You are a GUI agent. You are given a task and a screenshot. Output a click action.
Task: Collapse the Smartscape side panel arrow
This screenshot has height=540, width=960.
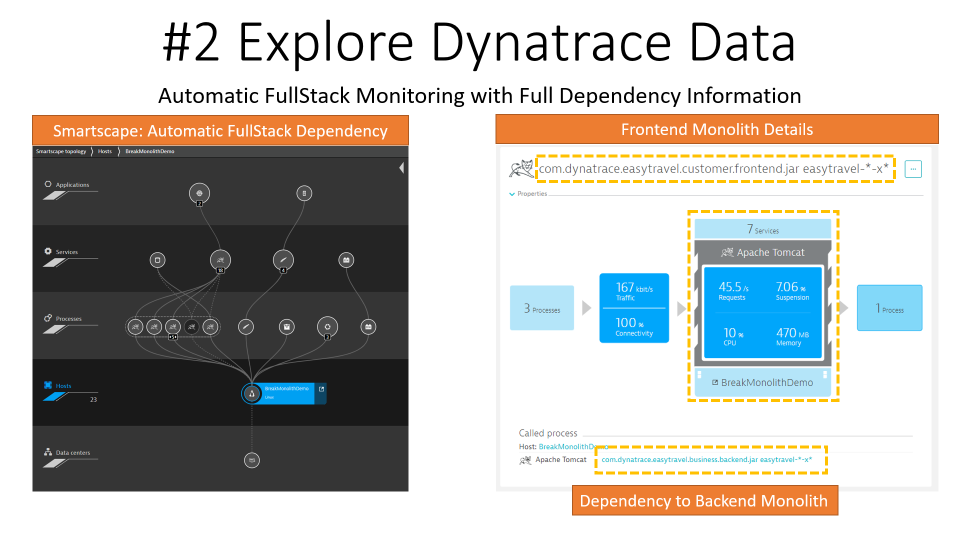(402, 168)
